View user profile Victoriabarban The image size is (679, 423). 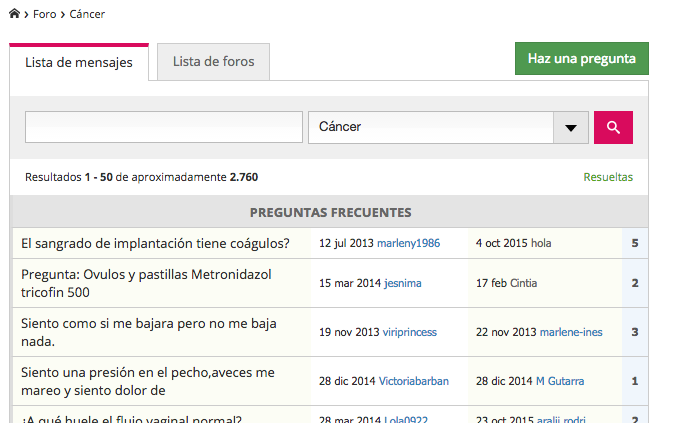414,381
